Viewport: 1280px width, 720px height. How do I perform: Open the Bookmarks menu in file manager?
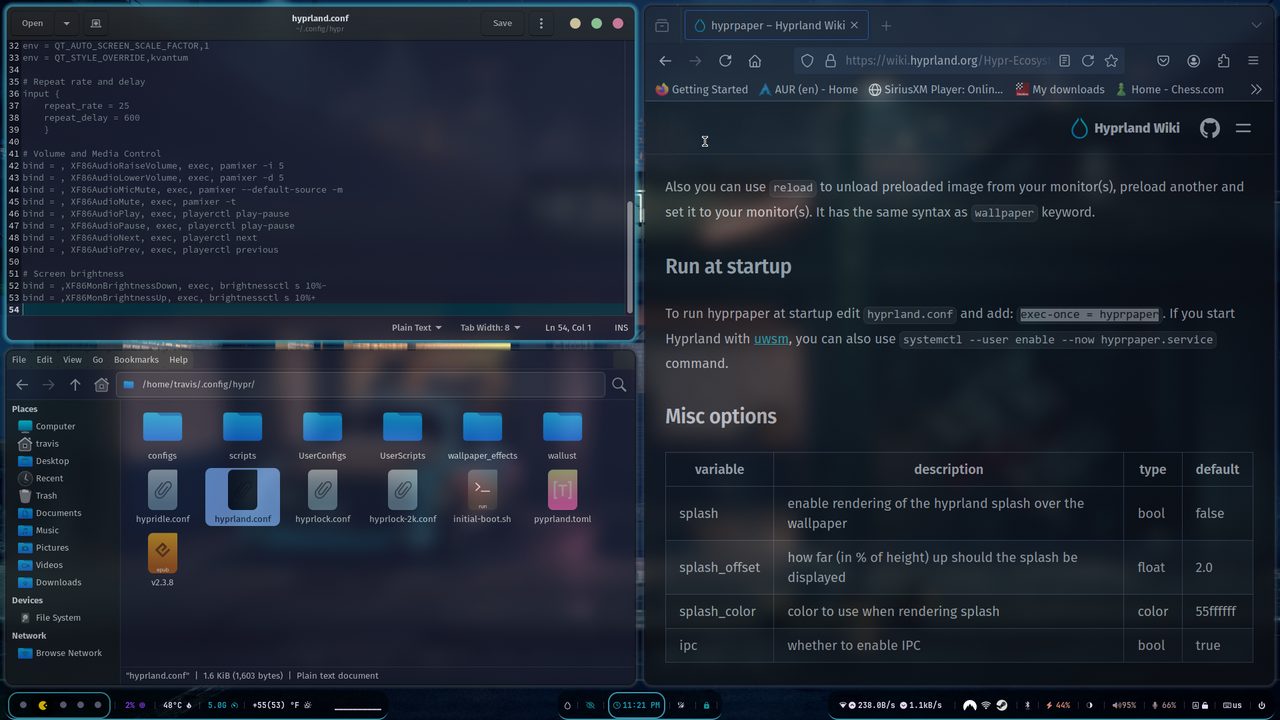click(x=136, y=360)
